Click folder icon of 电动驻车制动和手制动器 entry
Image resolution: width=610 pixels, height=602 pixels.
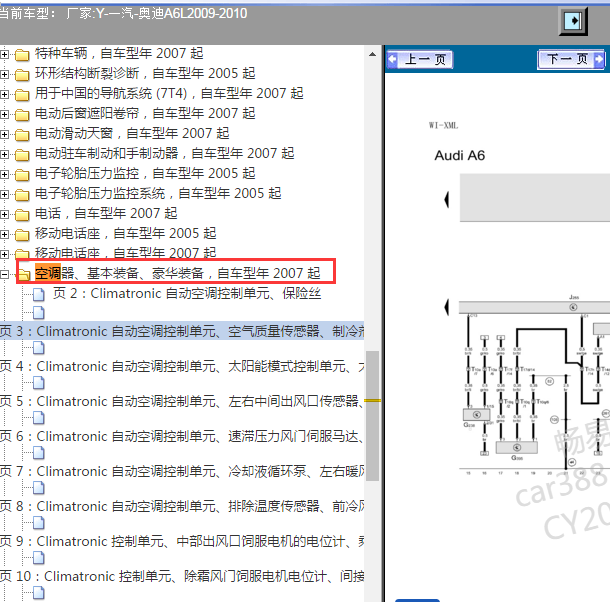(22, 154)
